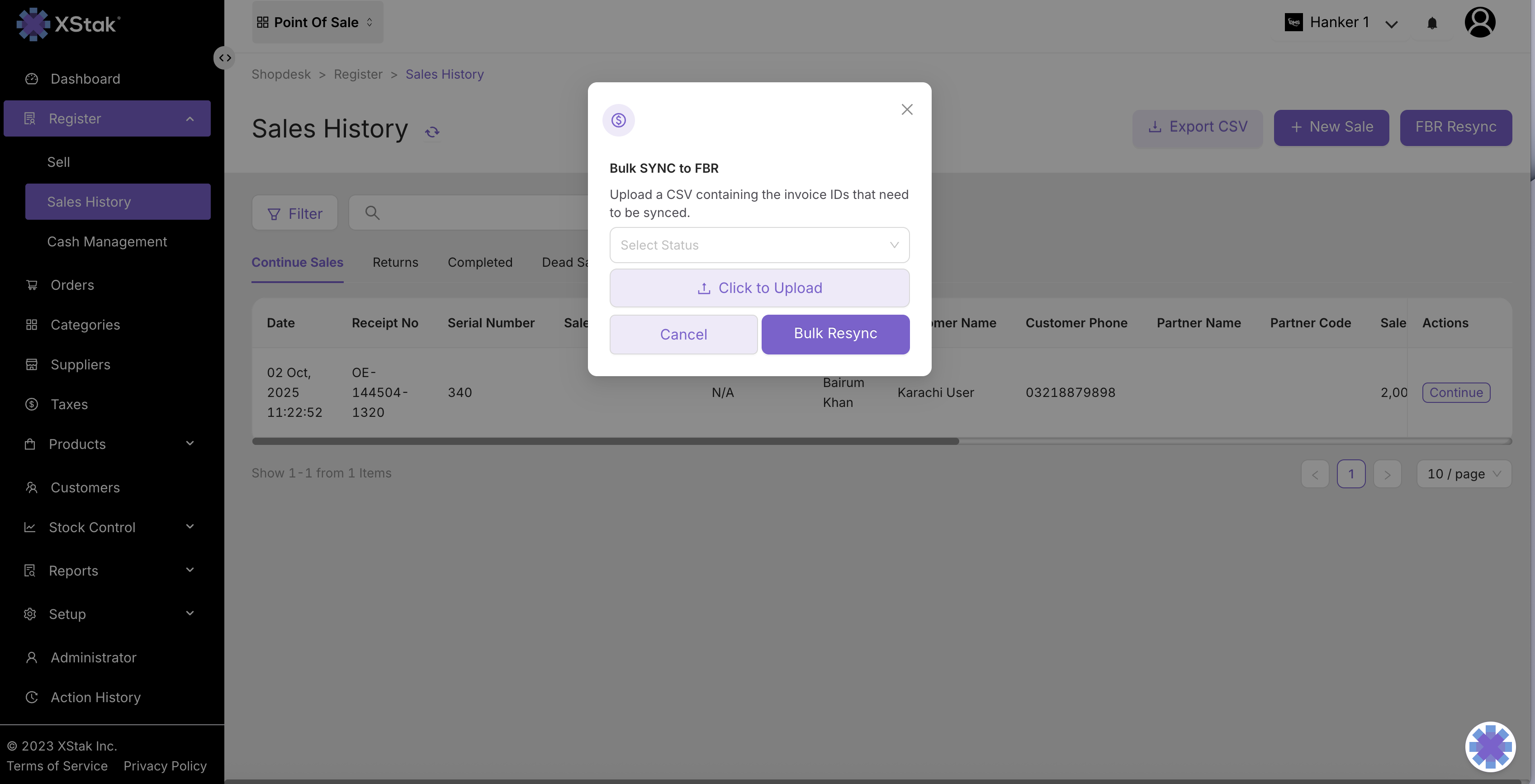Open Taxes from the sidebar

coord(69,405)
